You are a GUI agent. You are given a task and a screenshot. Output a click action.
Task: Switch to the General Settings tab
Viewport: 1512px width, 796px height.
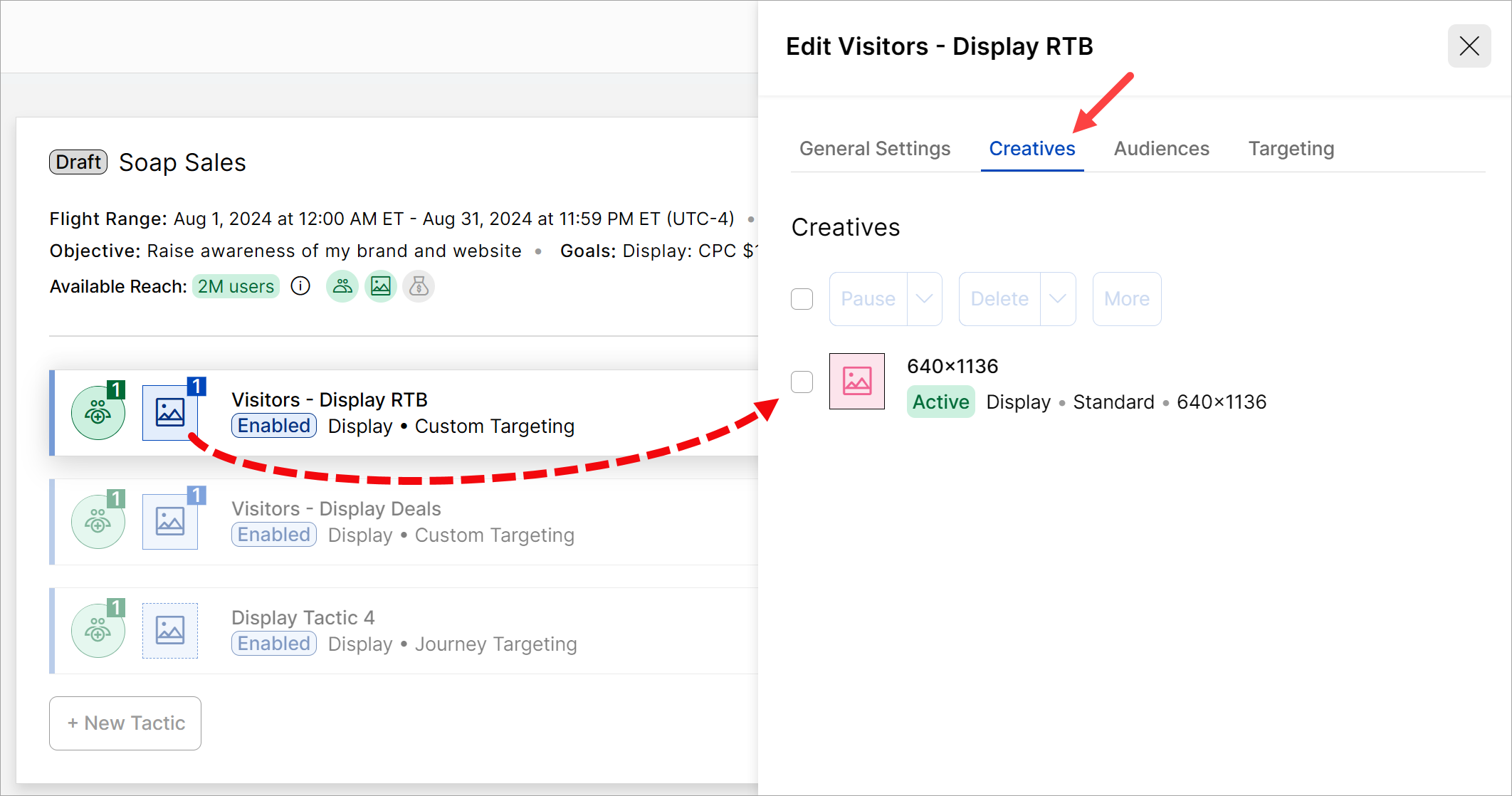point(875,149)
